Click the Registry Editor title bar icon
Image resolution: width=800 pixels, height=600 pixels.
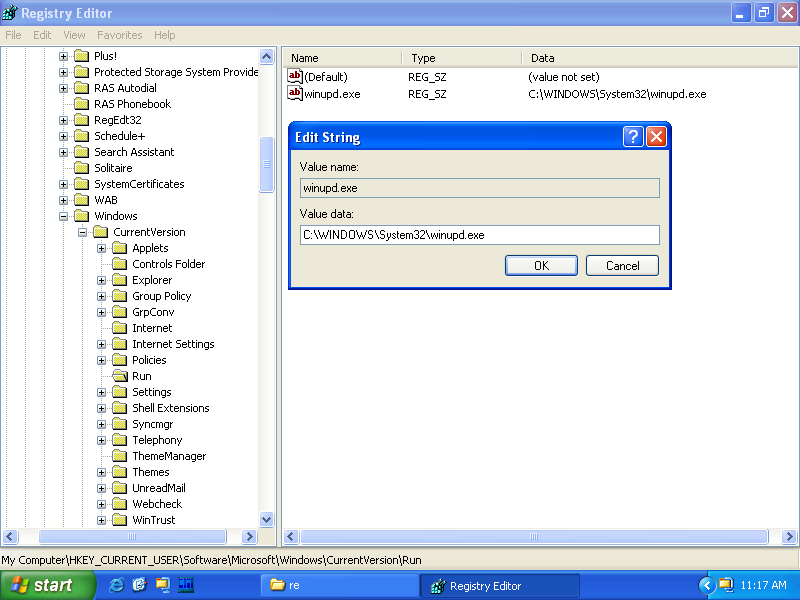tap(10, 12)
